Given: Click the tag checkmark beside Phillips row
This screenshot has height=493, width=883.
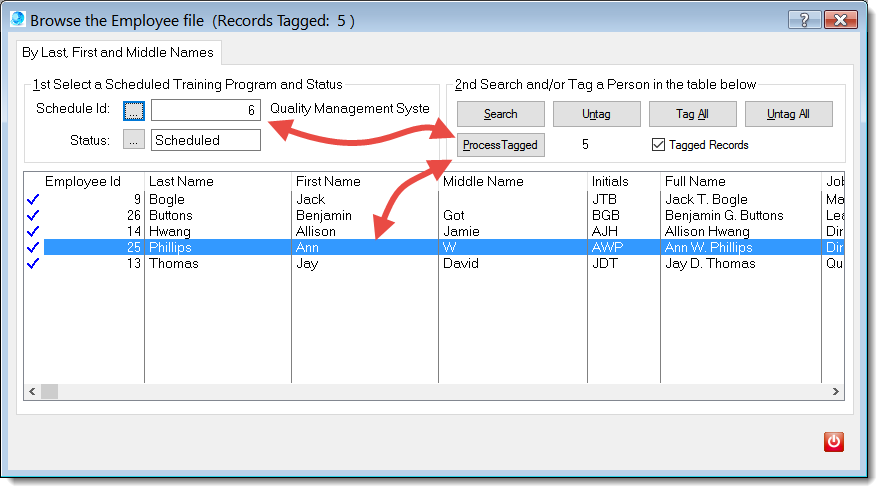Looking at the screenshot, I should [x=33, y=248].
